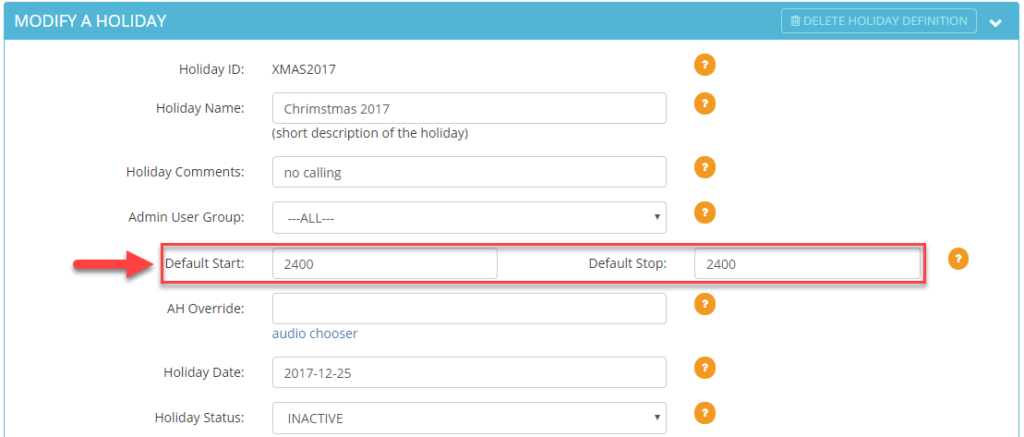Open the audio chooser link
The width and height of the screenshot is (1024, 437).
[x=315, y=334]
